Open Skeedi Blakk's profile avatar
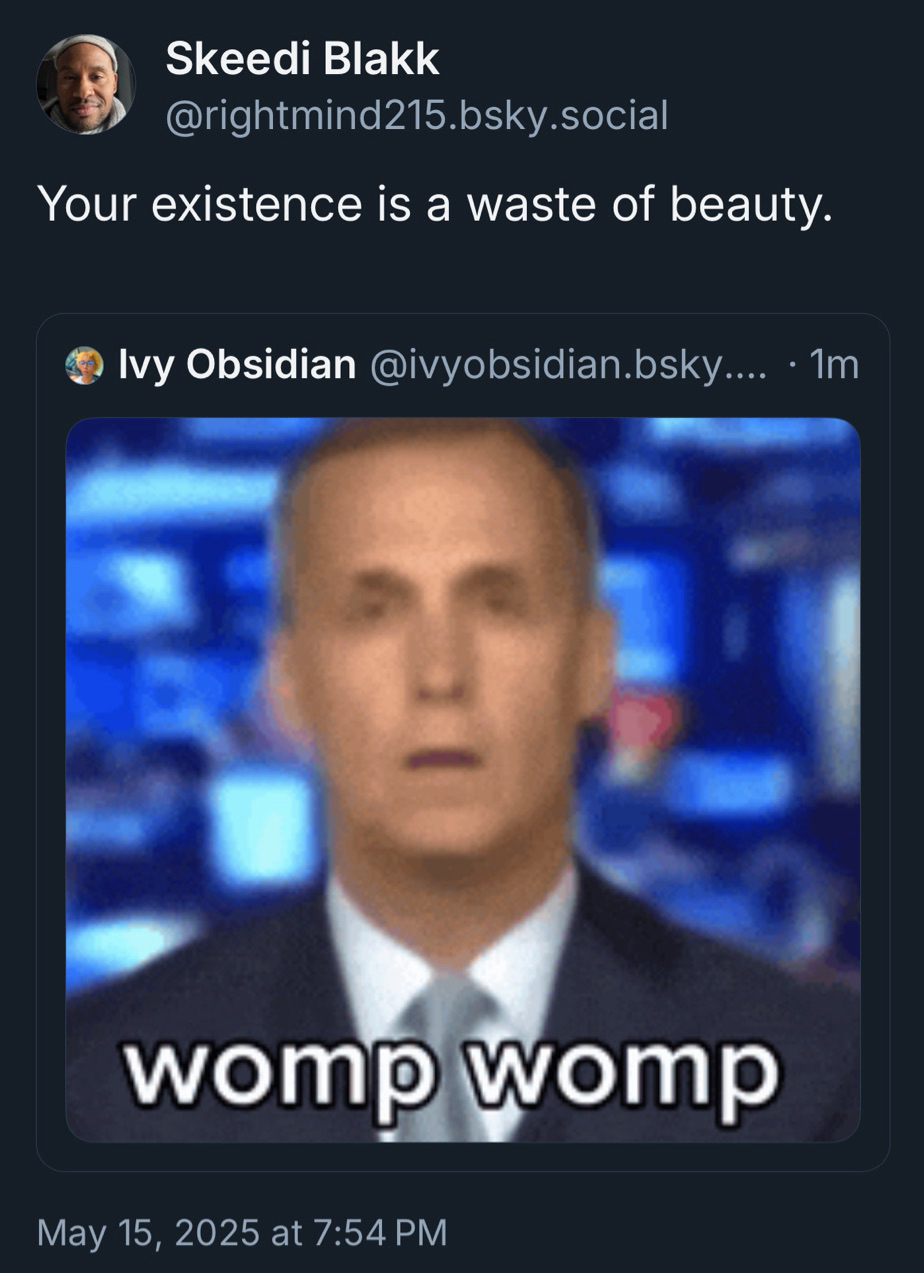The image size is (924, 1273). [x=86, y=85]
